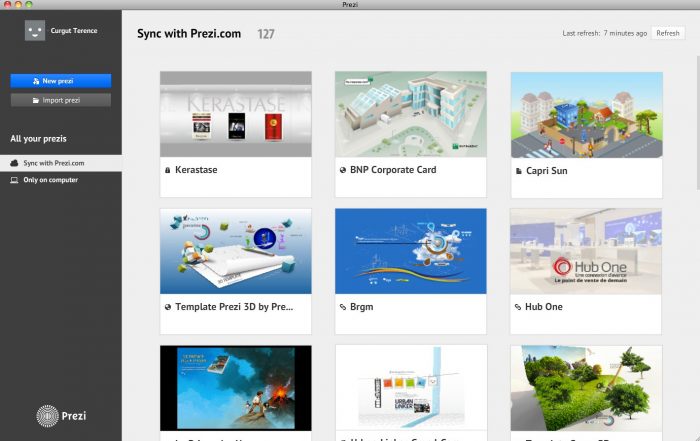Click the yellow minimize window button

[18, 4]
